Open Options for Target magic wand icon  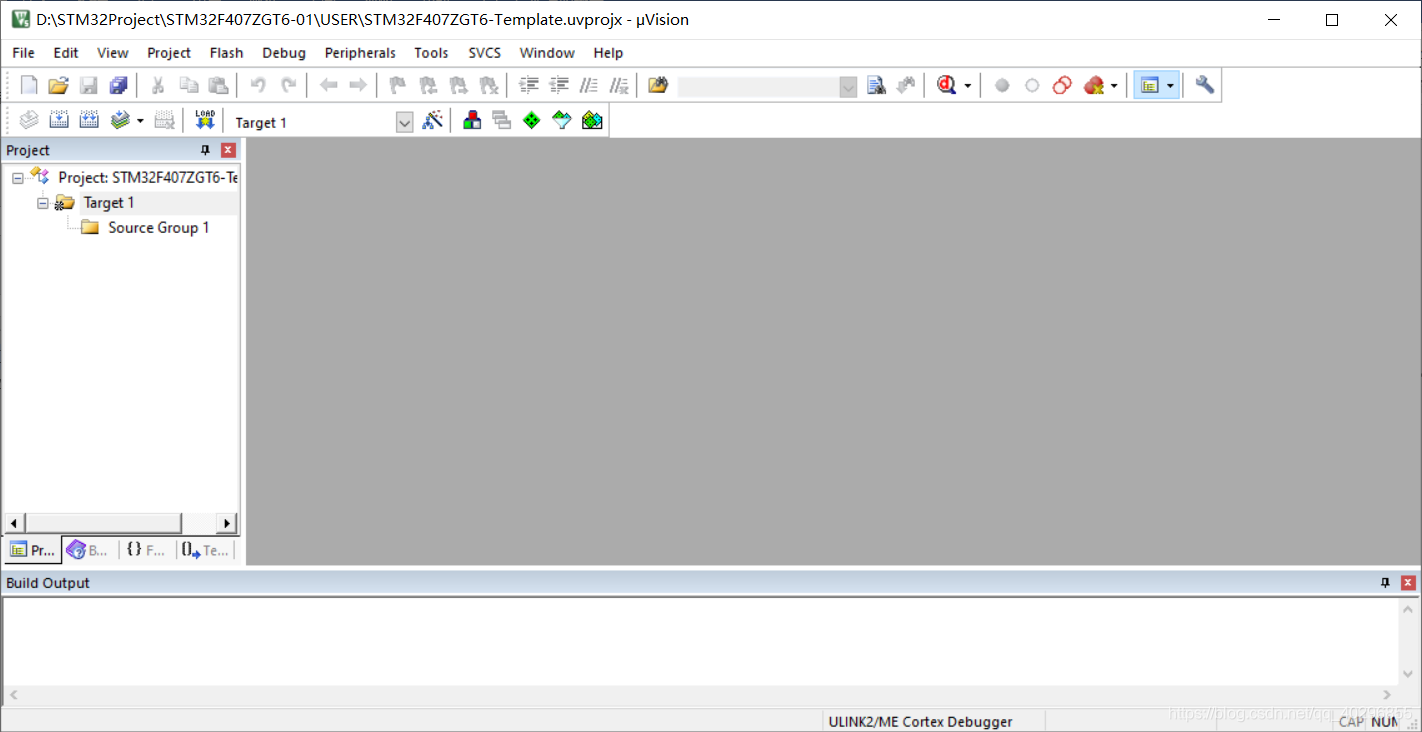tap(433, 121)
